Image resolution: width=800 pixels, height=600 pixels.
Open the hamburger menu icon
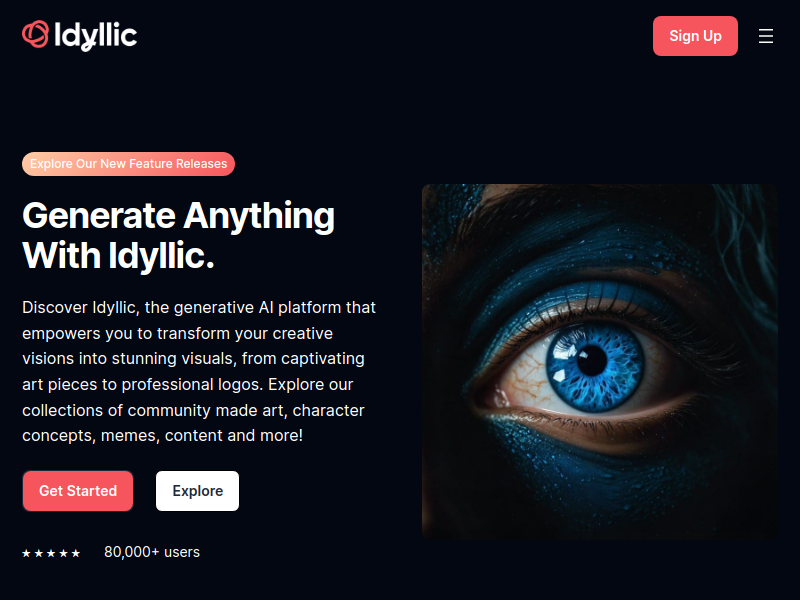tap(766, 36)
